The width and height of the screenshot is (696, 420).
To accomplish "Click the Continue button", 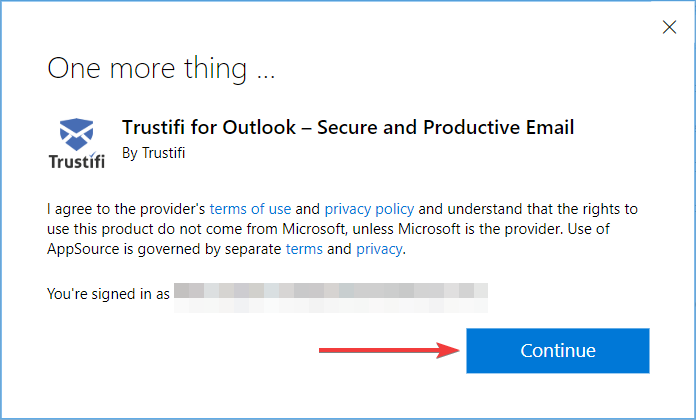I will click(x=558, y=350).
